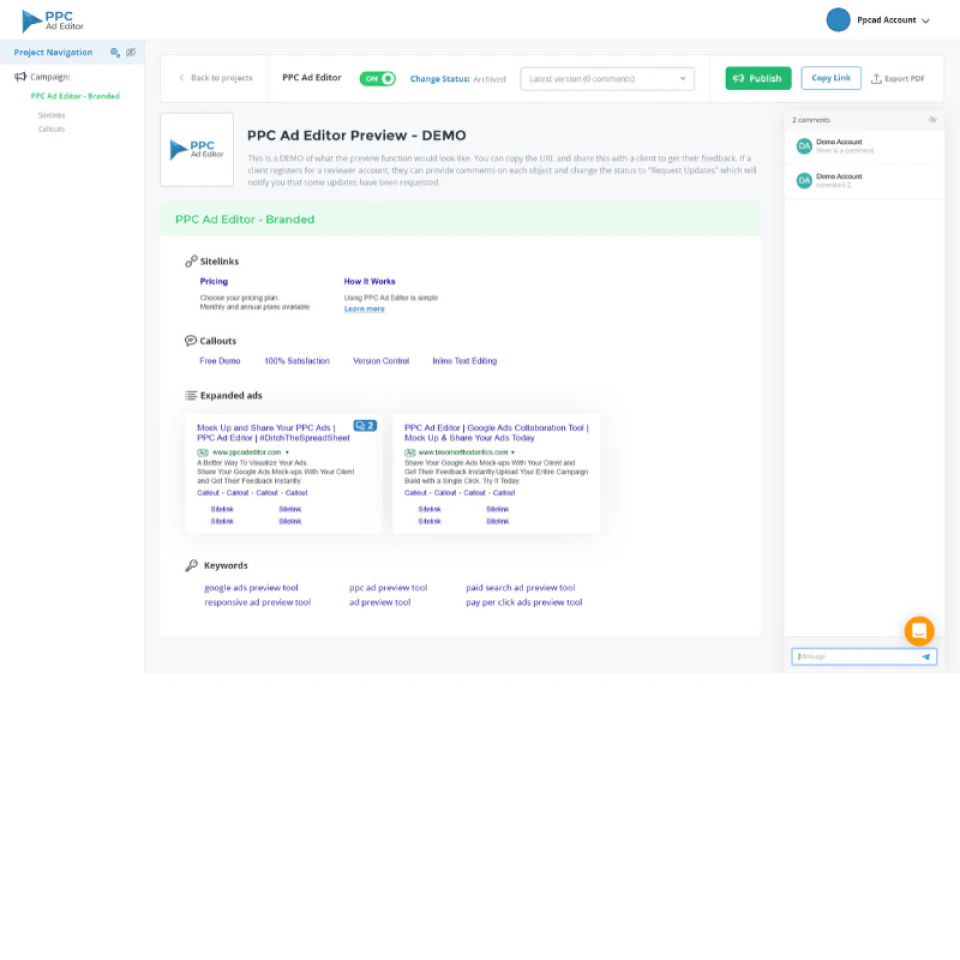Click the 'Google Ads Collaboration Tool' ad headline
This screenshot has height=960, width=960.
click(496, 432)
